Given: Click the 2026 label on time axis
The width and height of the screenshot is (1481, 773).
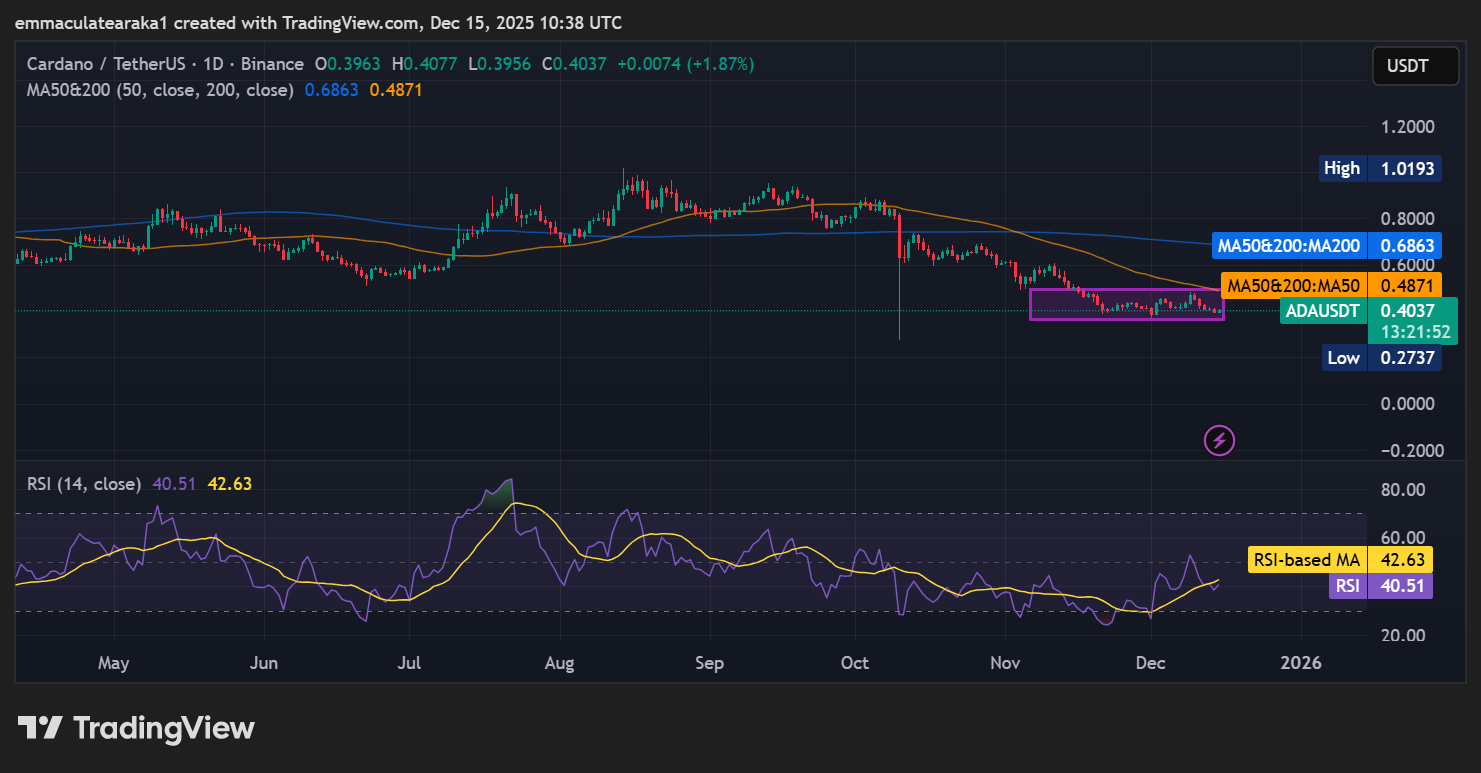Looking at the screenshot, I should [1301, 663].
